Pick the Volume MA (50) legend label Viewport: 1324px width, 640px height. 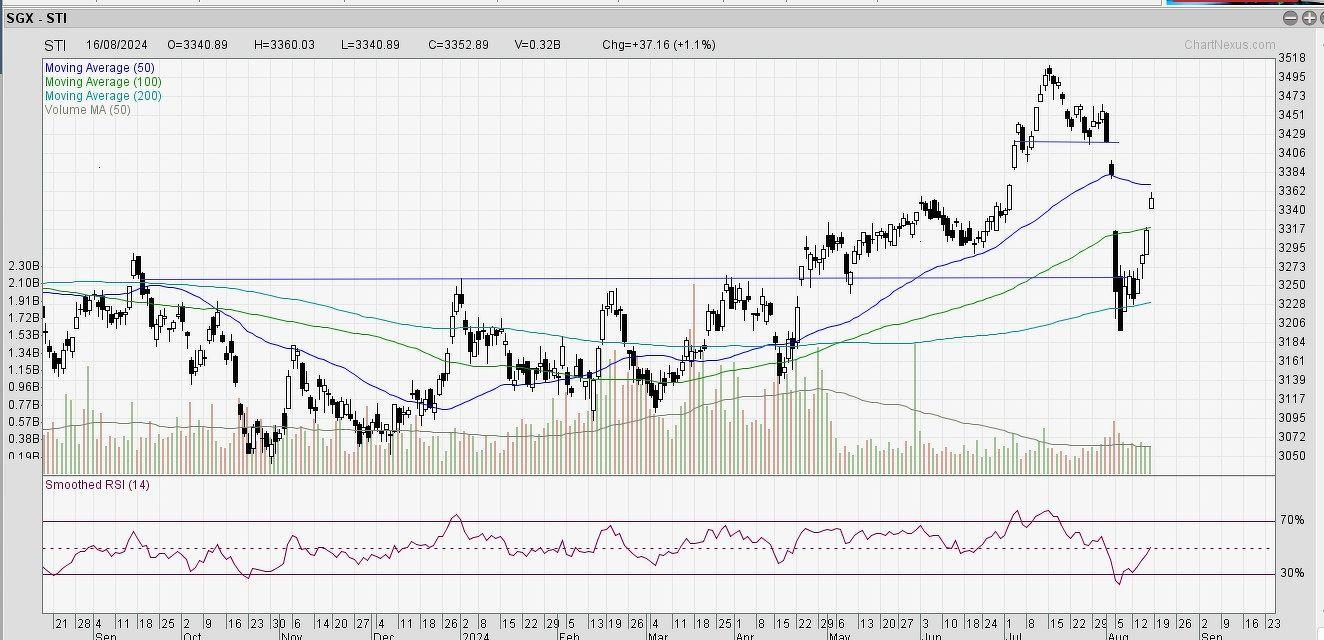click(87, 110)
